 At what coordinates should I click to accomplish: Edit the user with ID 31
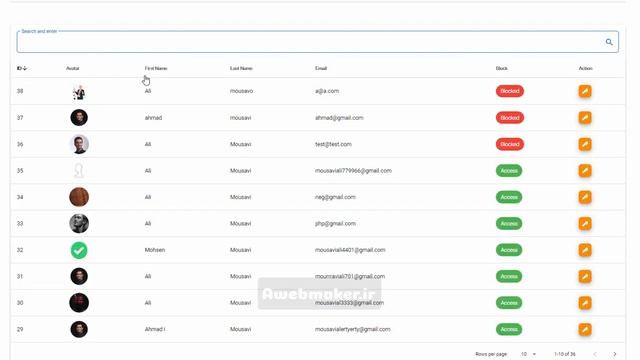click(585, 276)
